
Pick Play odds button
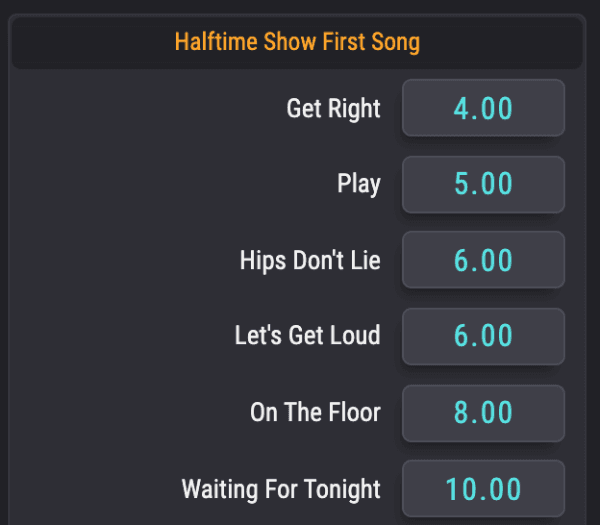click(483, 184)
